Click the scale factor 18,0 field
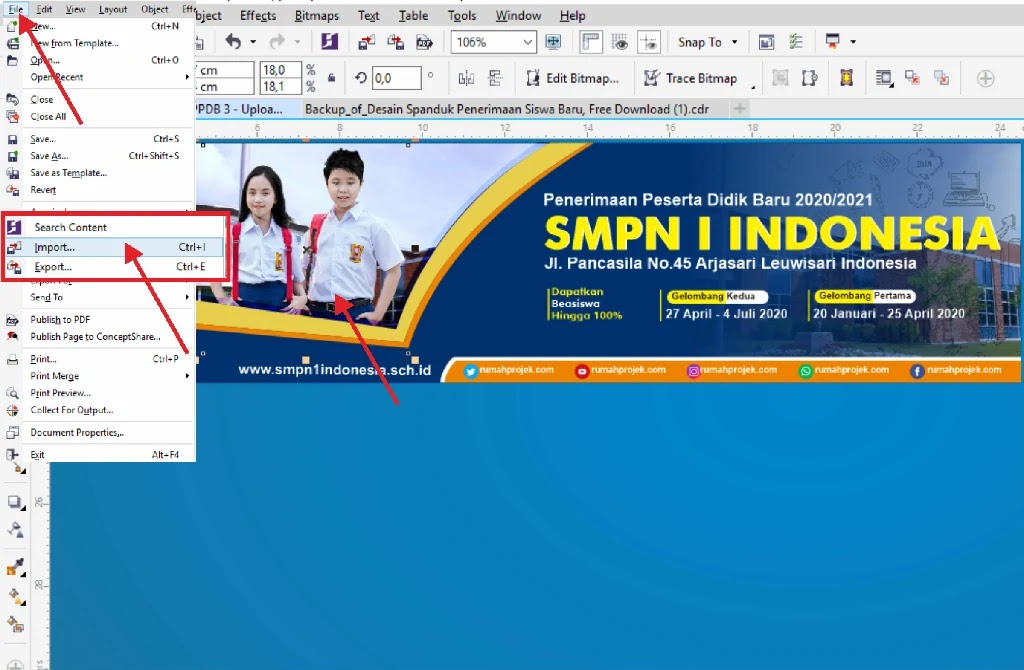The width and height of the screenshot is (1024, 670). tap(281, 70)
